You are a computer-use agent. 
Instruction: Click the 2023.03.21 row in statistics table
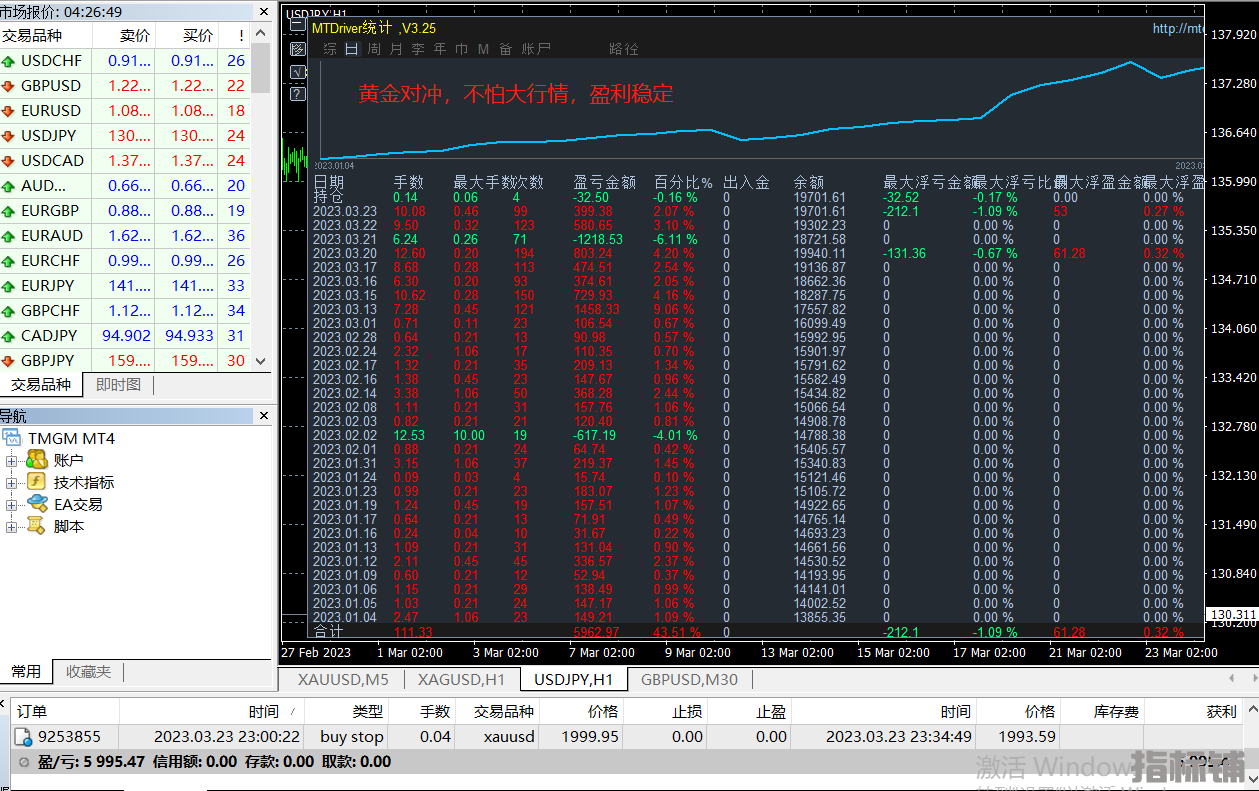click(x=757, y=239)
